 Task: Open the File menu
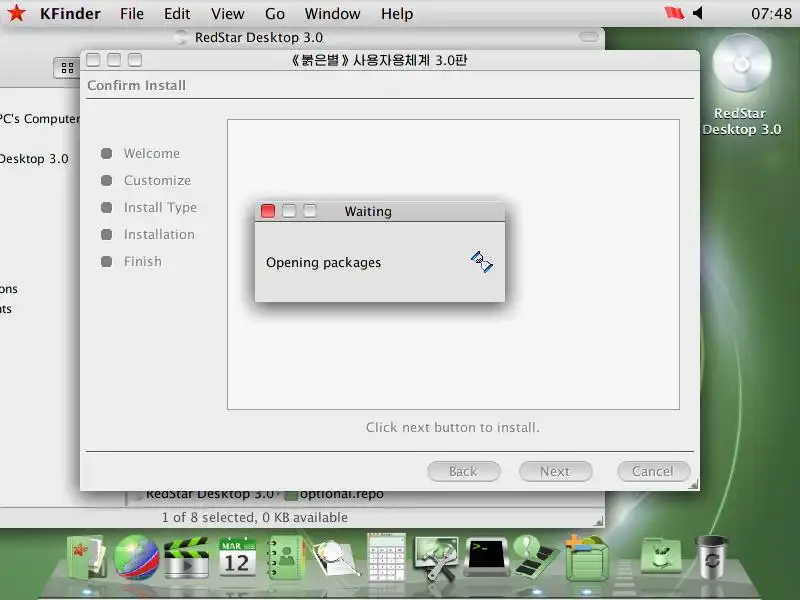tap(132, 14)
